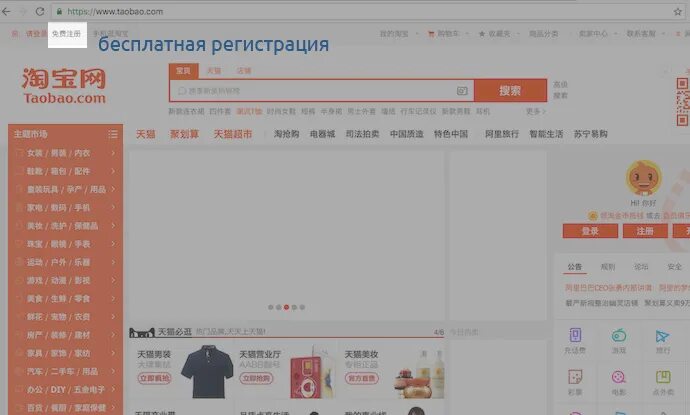This screenshot has height=415, width=690.
Task: Click the list icon in 主题市场 header
Action: [113, 134]
